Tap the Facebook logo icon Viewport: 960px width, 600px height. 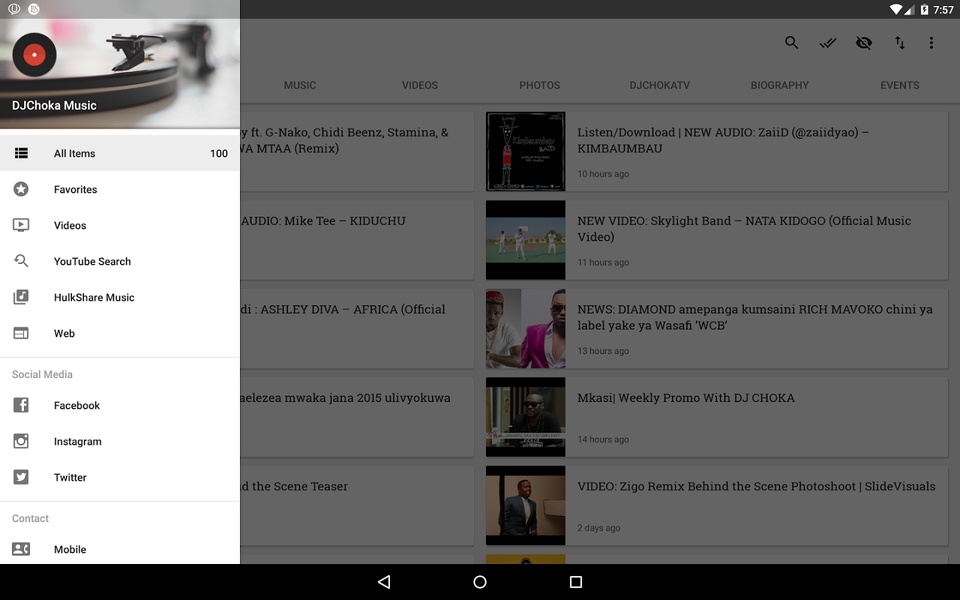point(21,405)
